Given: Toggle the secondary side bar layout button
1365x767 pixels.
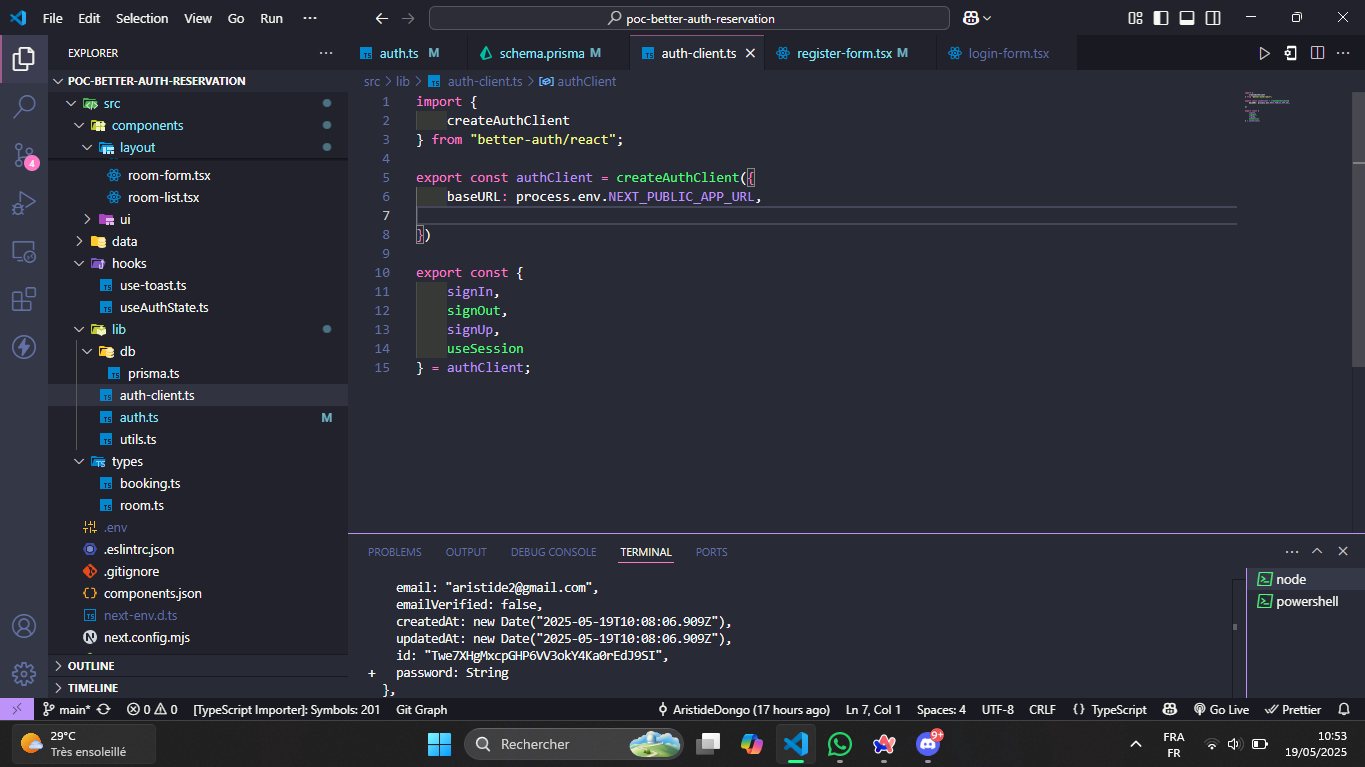Looking at the screenshot, I should (1213, 18).
